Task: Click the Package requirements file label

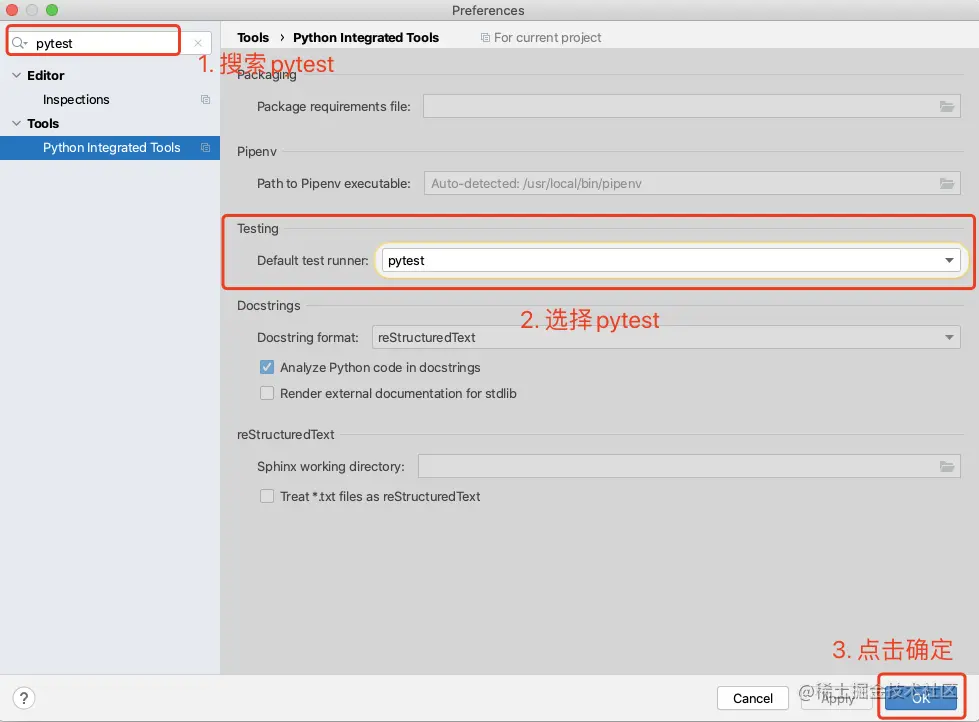Action: [333, 106]
